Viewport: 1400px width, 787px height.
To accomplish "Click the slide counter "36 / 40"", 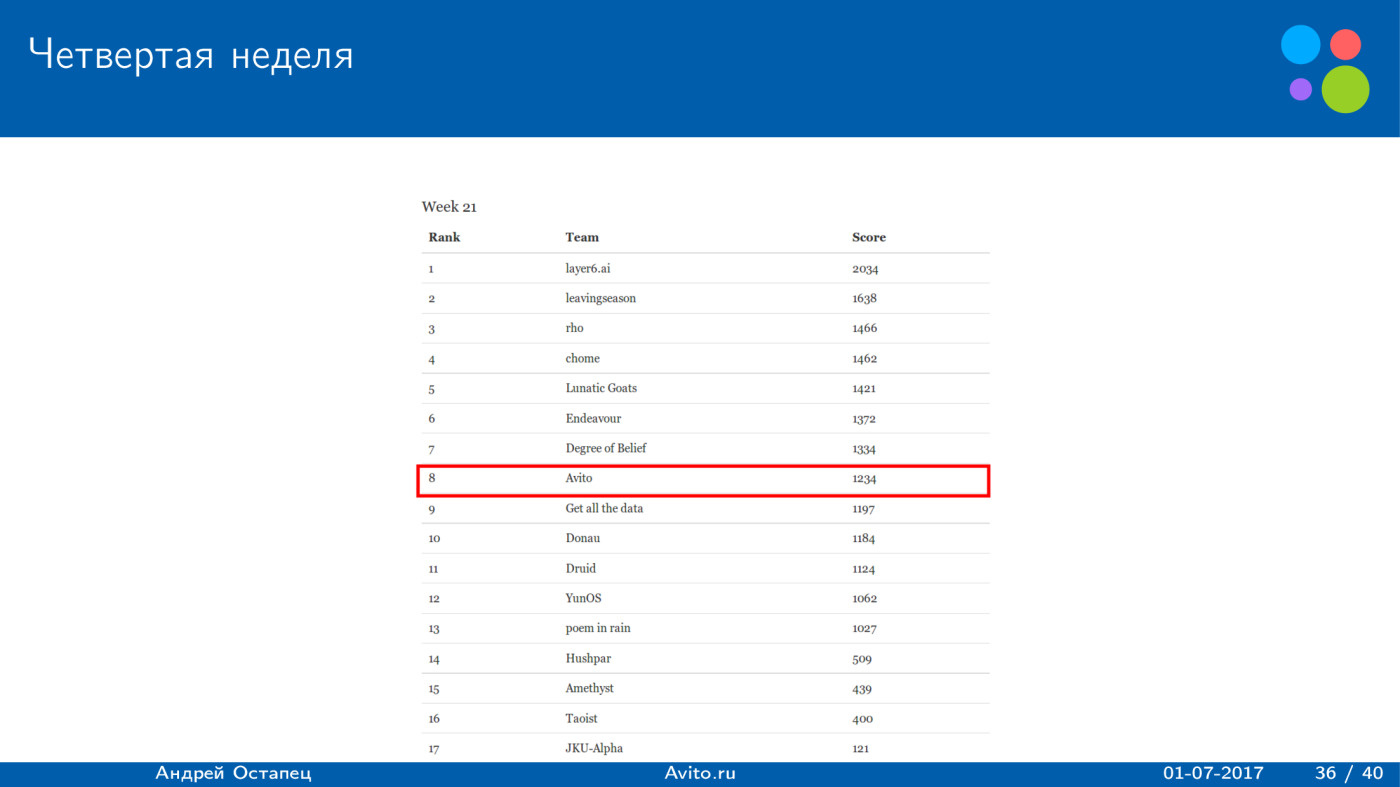I will click(1349, 774).
